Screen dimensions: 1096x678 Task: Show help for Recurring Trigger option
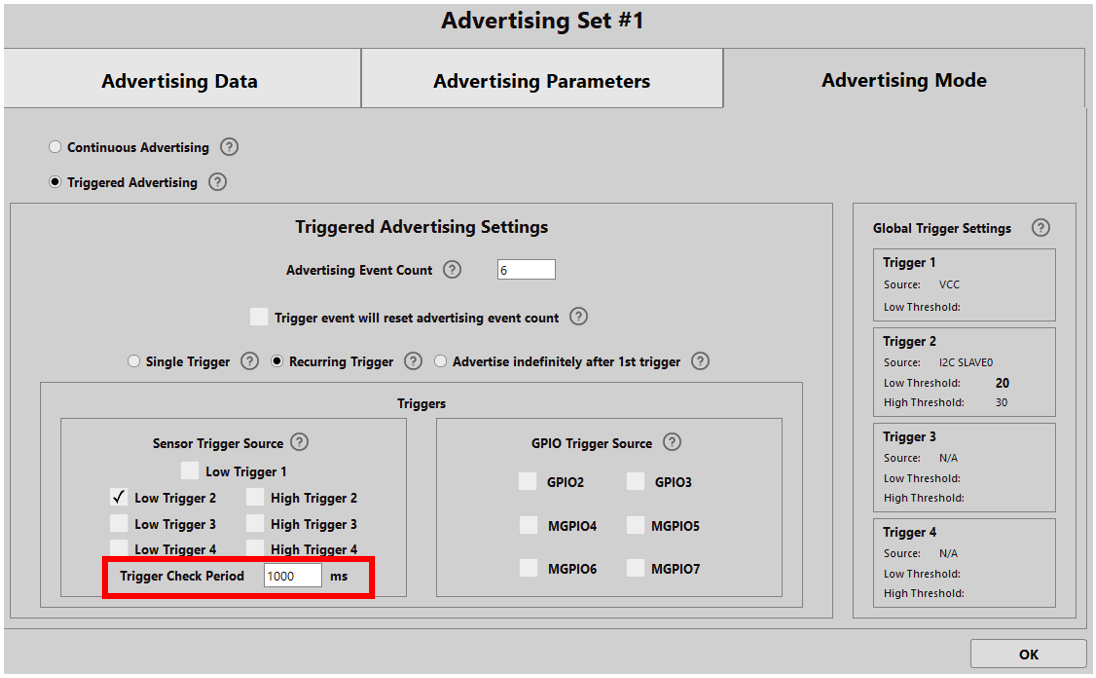[413, 361]
